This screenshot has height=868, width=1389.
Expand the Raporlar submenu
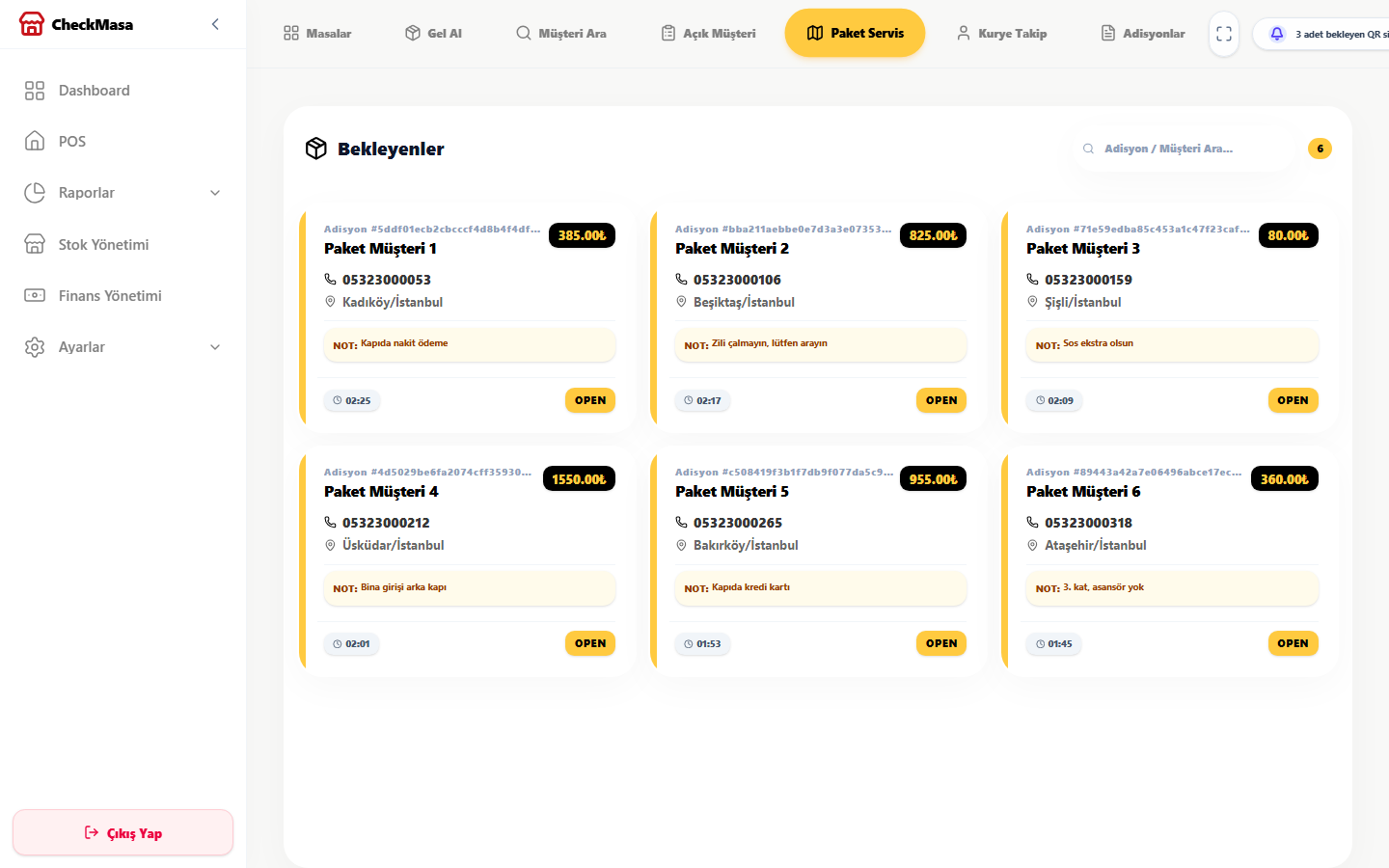point(123,193)
